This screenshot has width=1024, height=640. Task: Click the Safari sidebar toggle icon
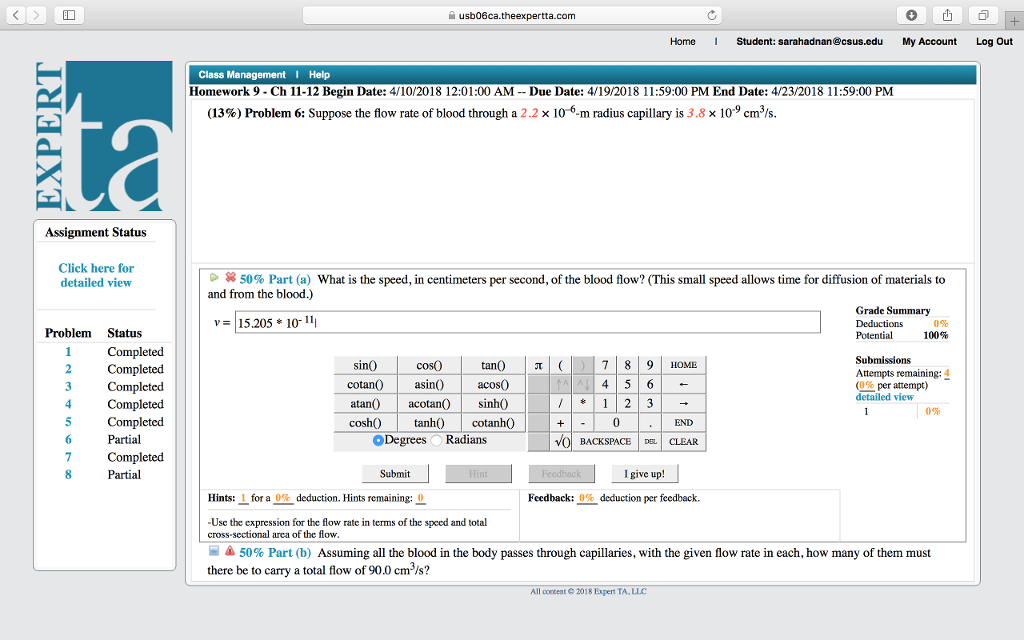68,16
